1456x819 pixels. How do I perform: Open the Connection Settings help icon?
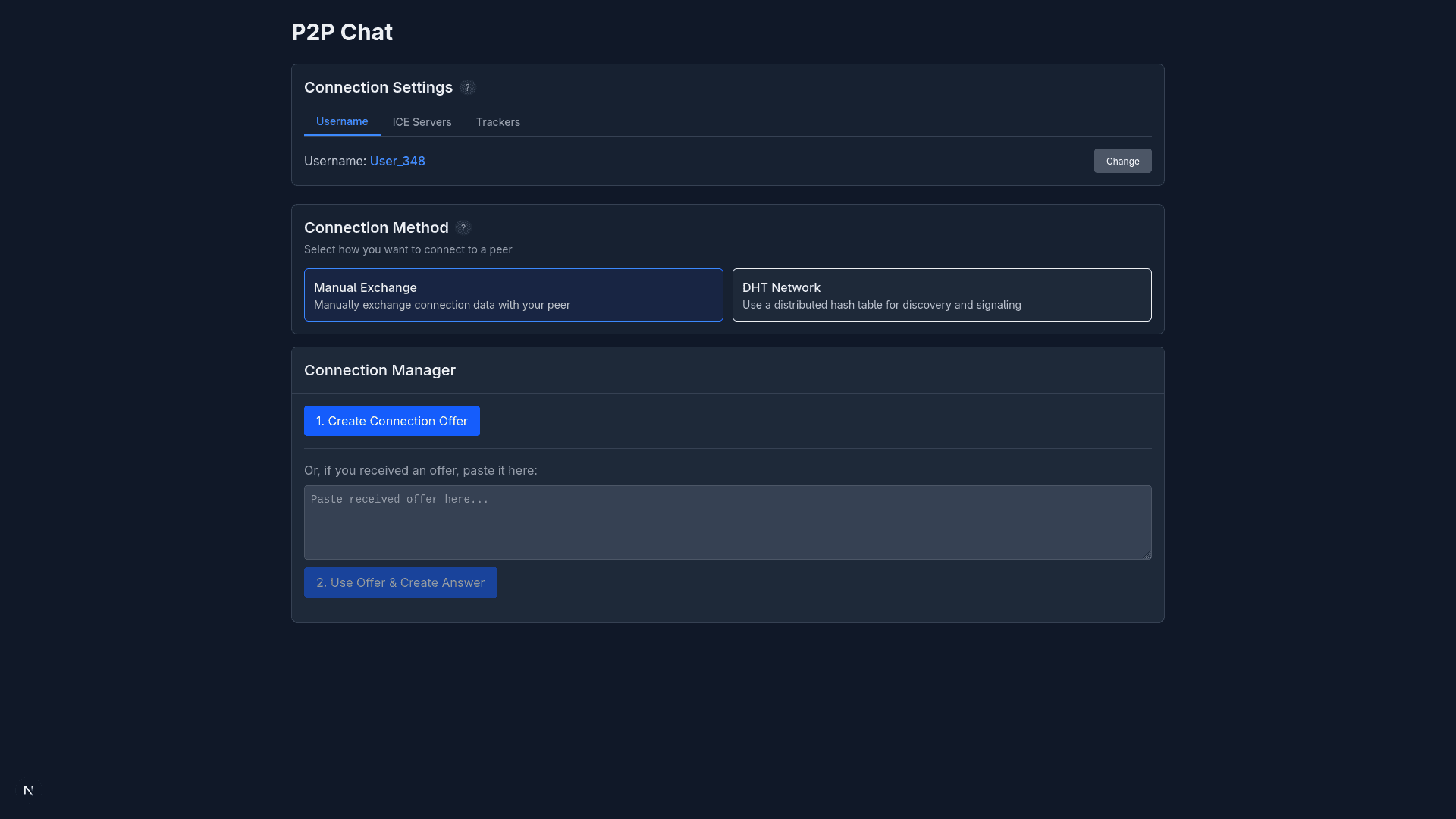[x=467, y=87]
